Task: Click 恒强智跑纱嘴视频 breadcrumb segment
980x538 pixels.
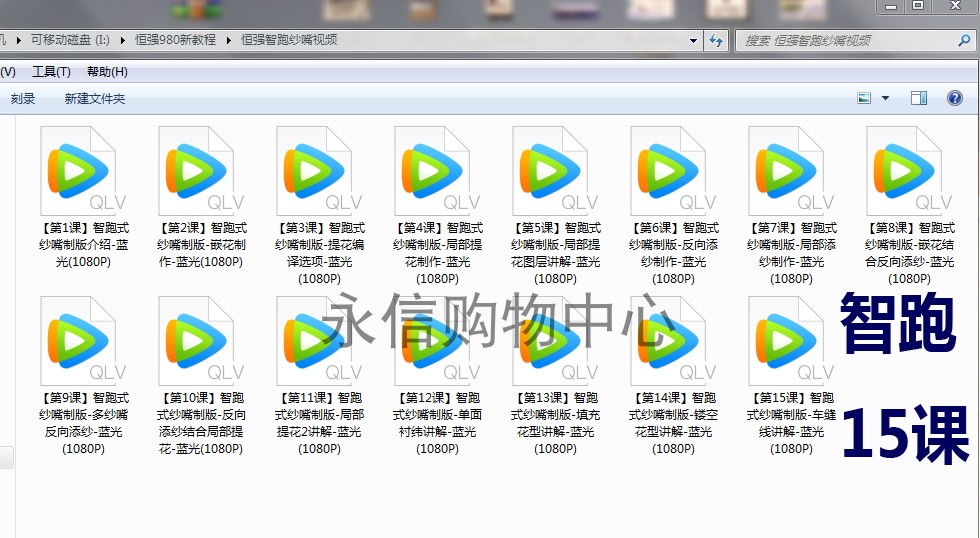Action: coord(289,40)
